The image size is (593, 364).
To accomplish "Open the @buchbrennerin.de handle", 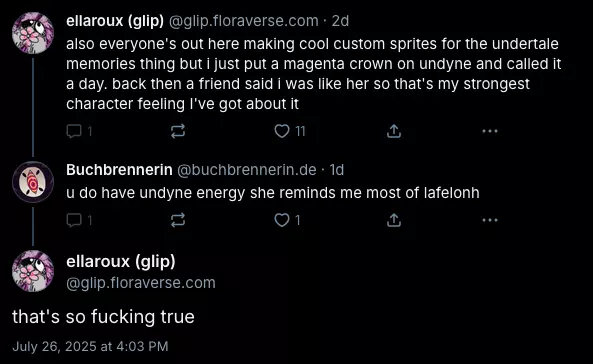I will click(x=247, y=170).
